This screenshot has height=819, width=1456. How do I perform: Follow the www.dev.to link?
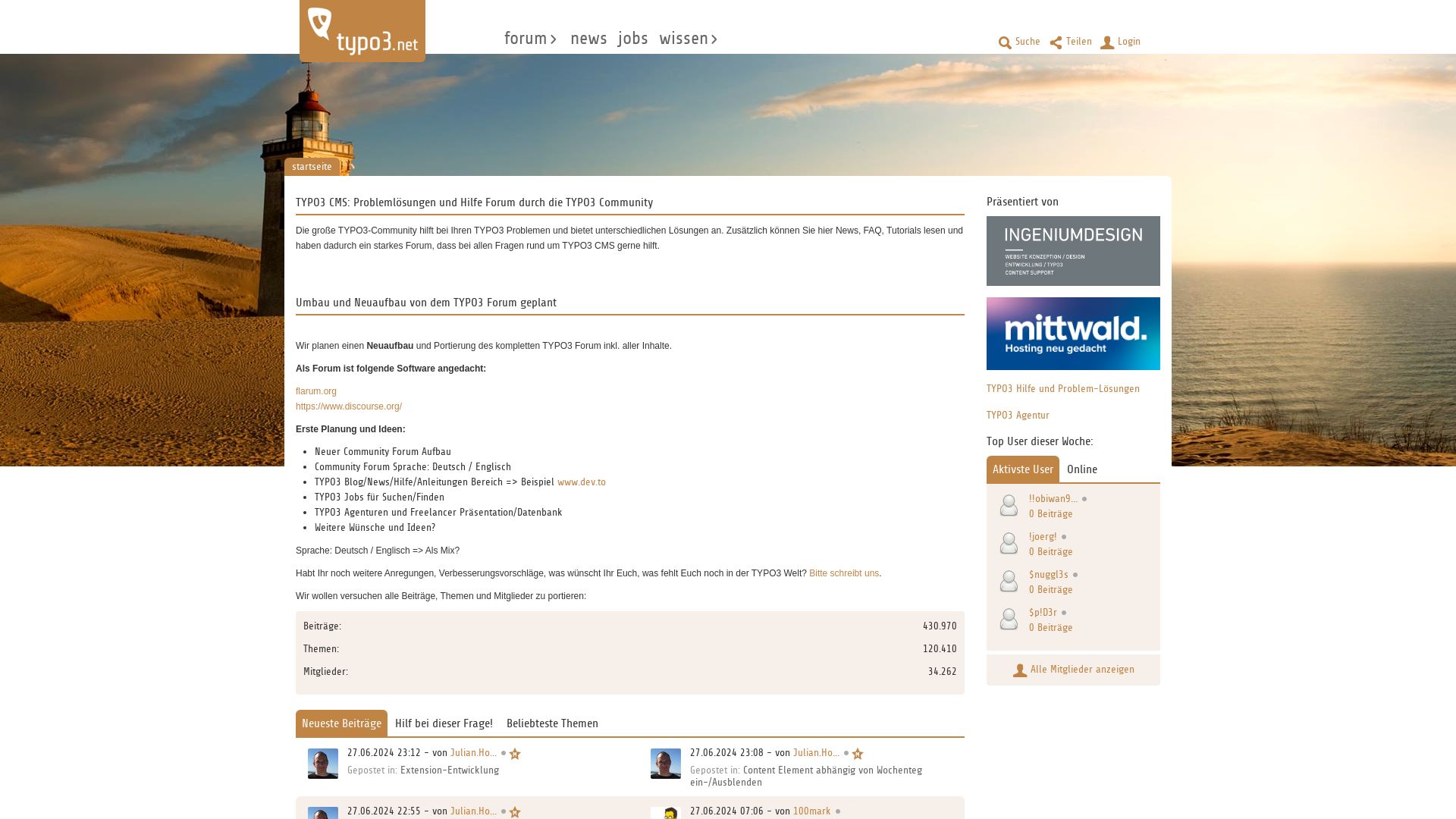[x=582, y=482]
